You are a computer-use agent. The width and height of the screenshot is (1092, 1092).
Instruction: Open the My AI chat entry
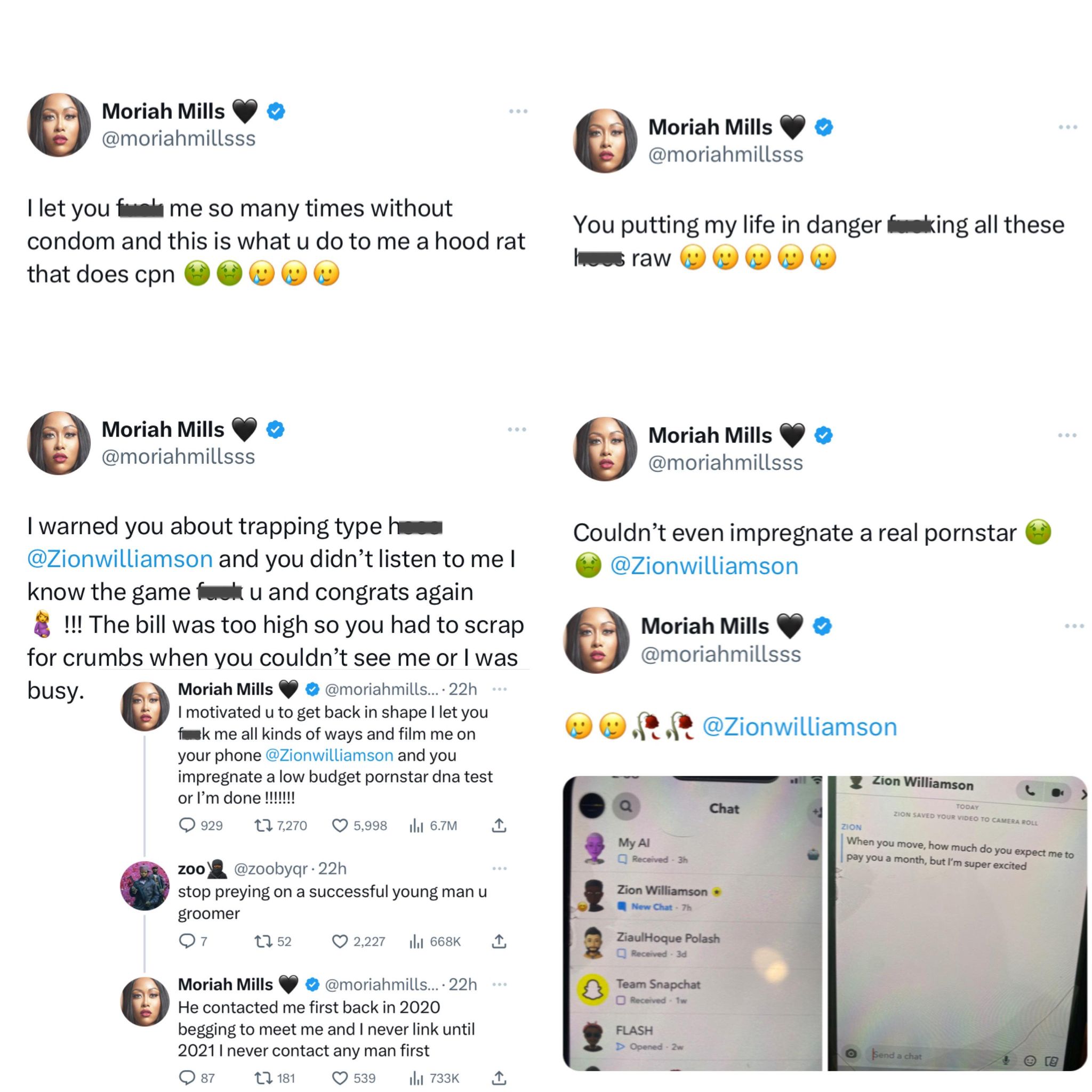click(693, 849)
